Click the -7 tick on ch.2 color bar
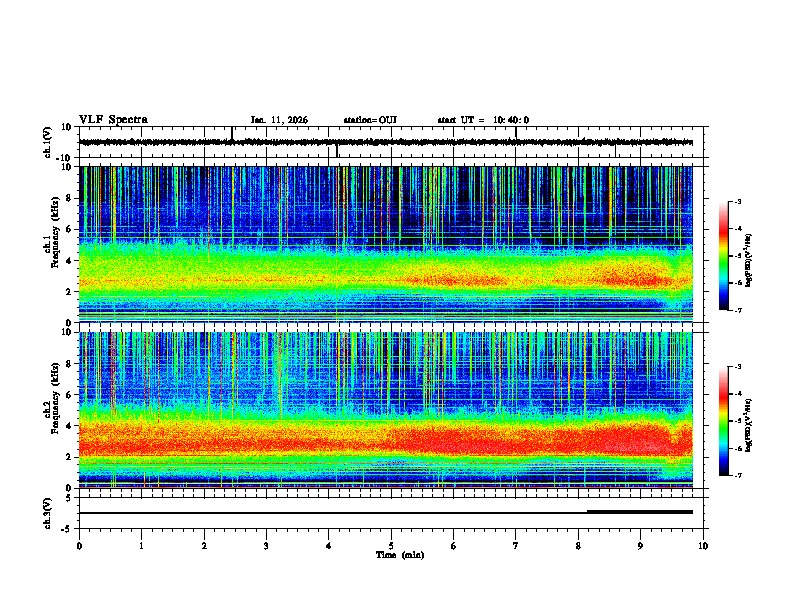792x612 pixels. tap(738, 475)
